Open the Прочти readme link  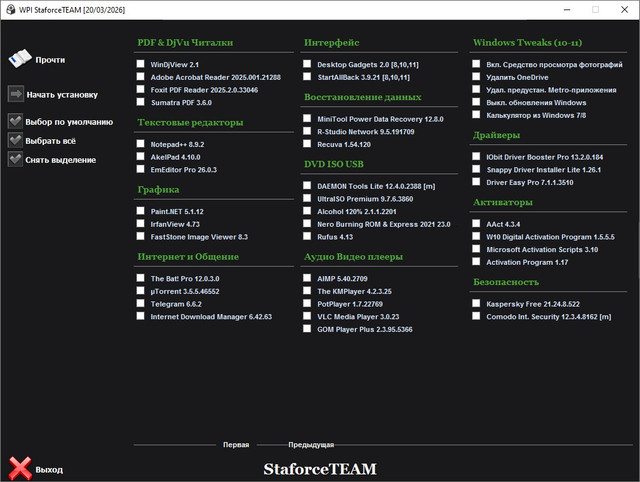50,60
